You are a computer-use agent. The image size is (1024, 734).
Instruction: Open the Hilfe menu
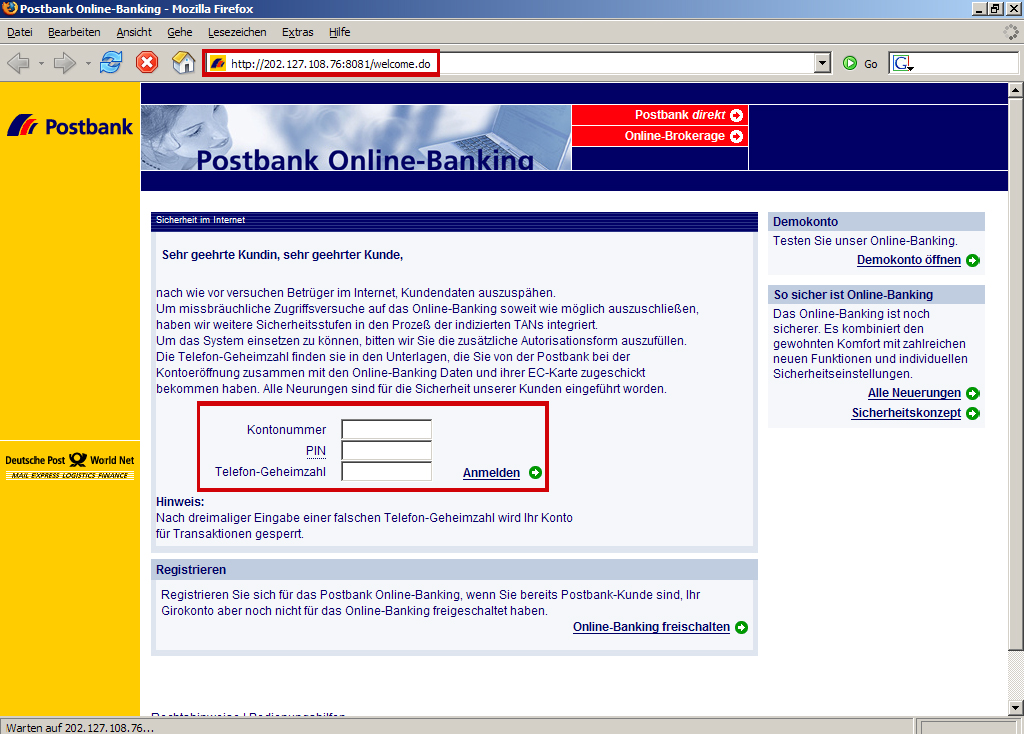coord(340,32)
